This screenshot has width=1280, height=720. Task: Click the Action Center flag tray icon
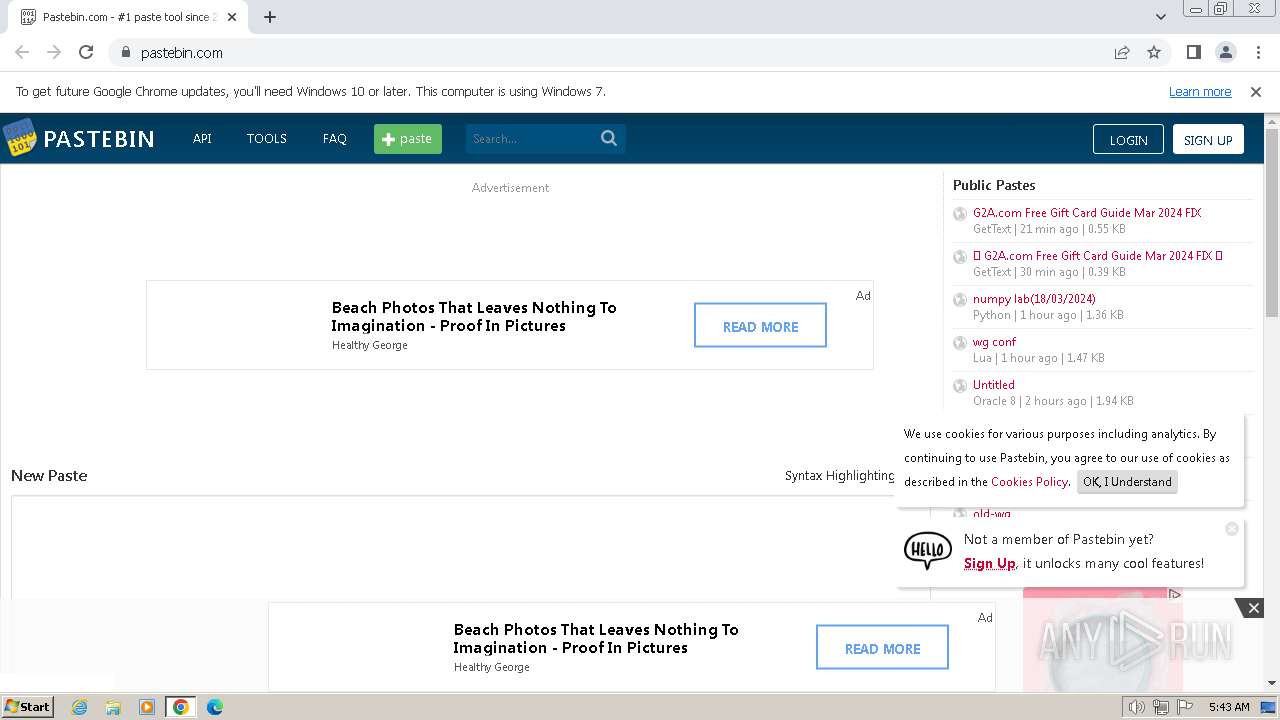(x=1185, y=707)
